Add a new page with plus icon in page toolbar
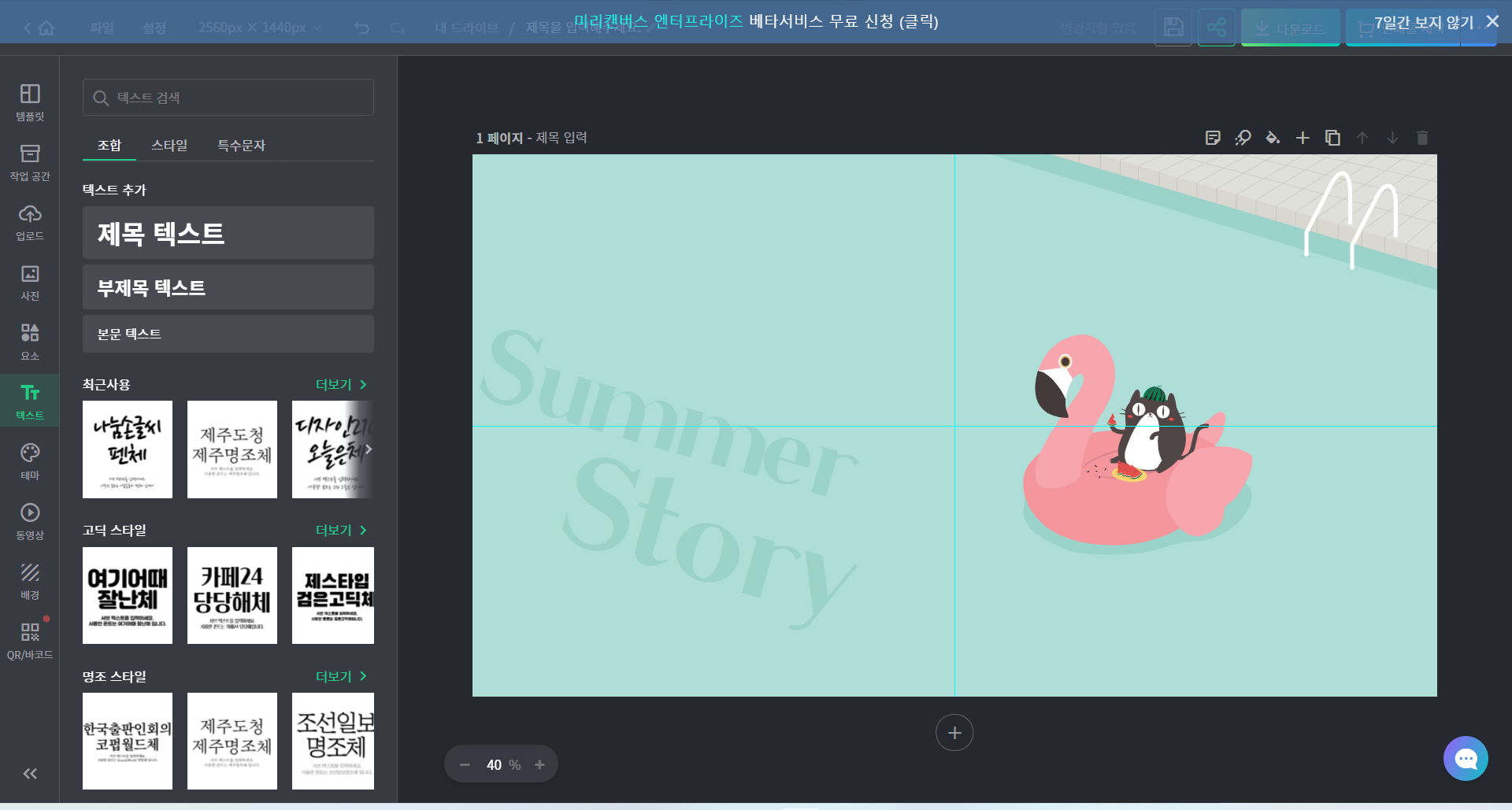 tap(1303, 138)
